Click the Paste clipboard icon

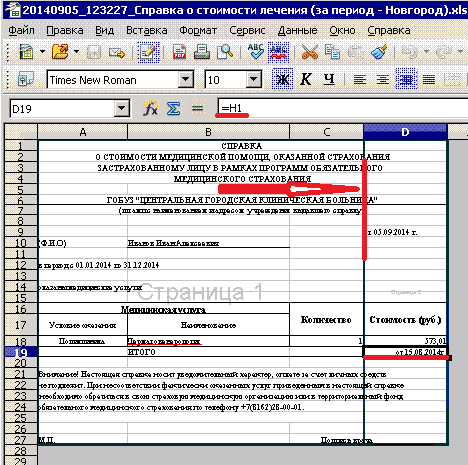[355, 52]
